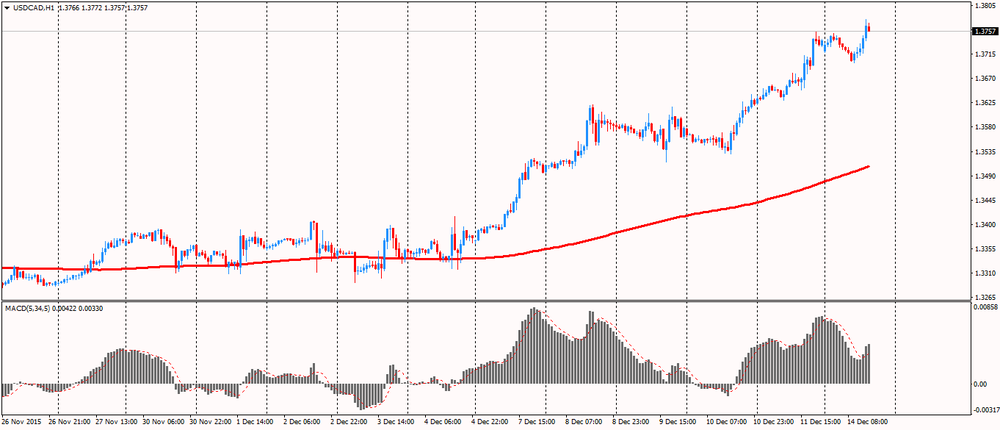Viewport: 1000px width, 430px height.
Task: Click the 11 Dec 15:00 time label
Action: click(820, 422)
